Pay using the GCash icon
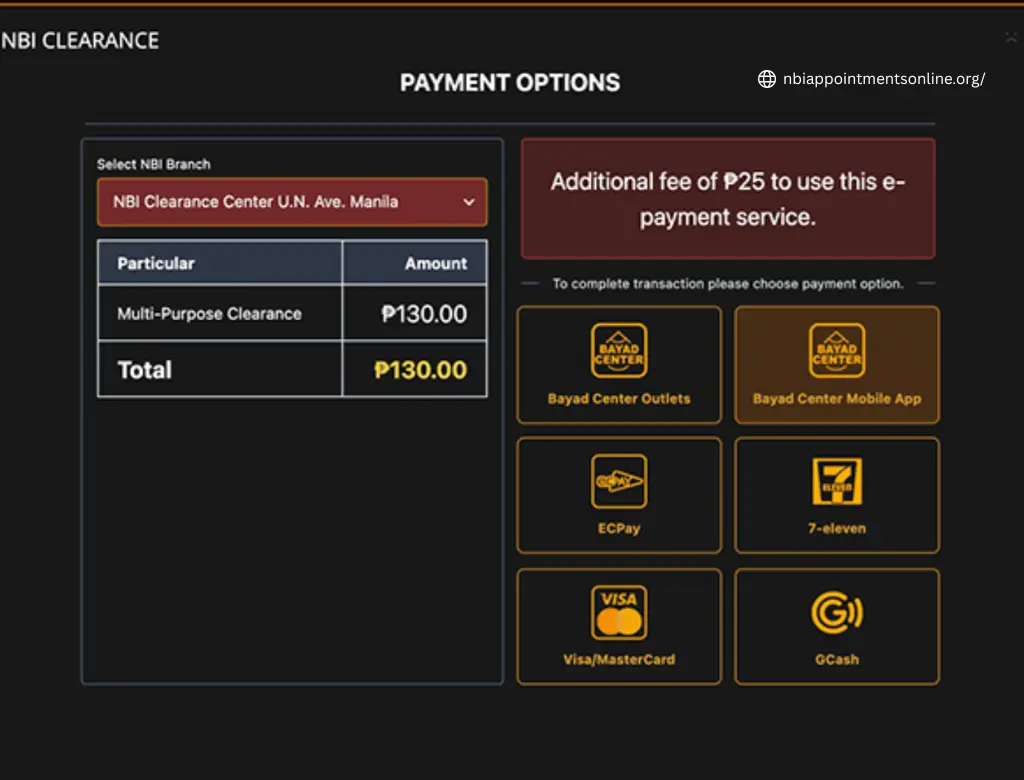This screenshot has width=1024, height=780. [836, 612]
